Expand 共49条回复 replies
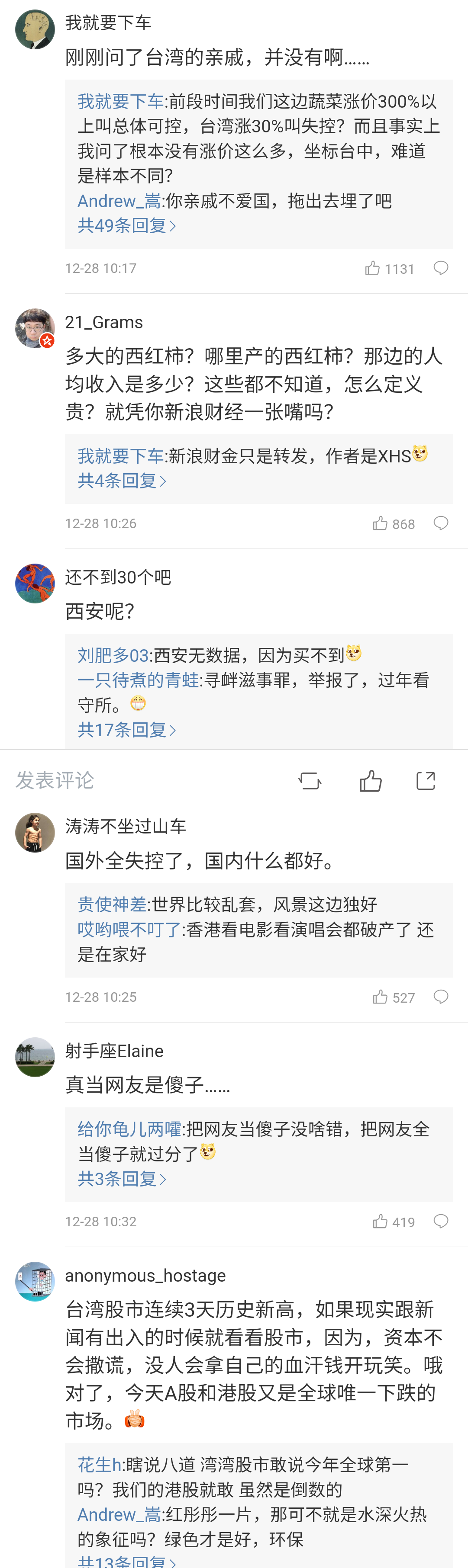This screenshot has height=1568, width=468. pos(127,226)
